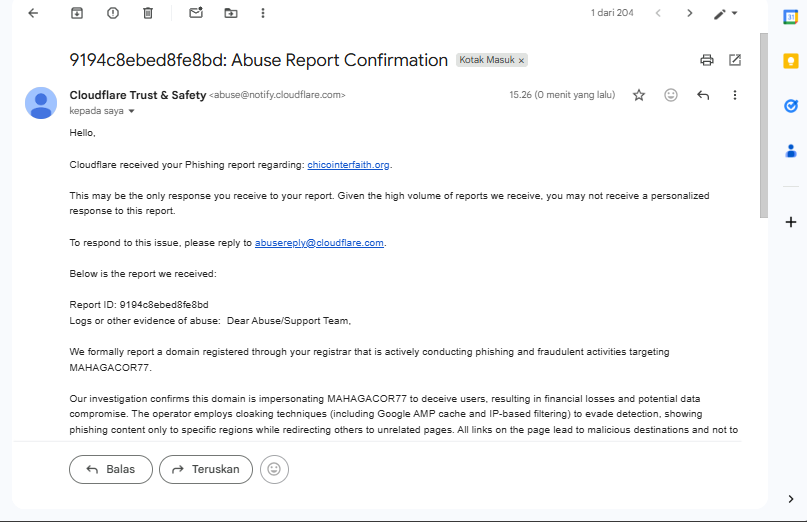Delete the Abuse Report Confirmation email
Viewport: 807px width, 522px height.
(148, 13)
